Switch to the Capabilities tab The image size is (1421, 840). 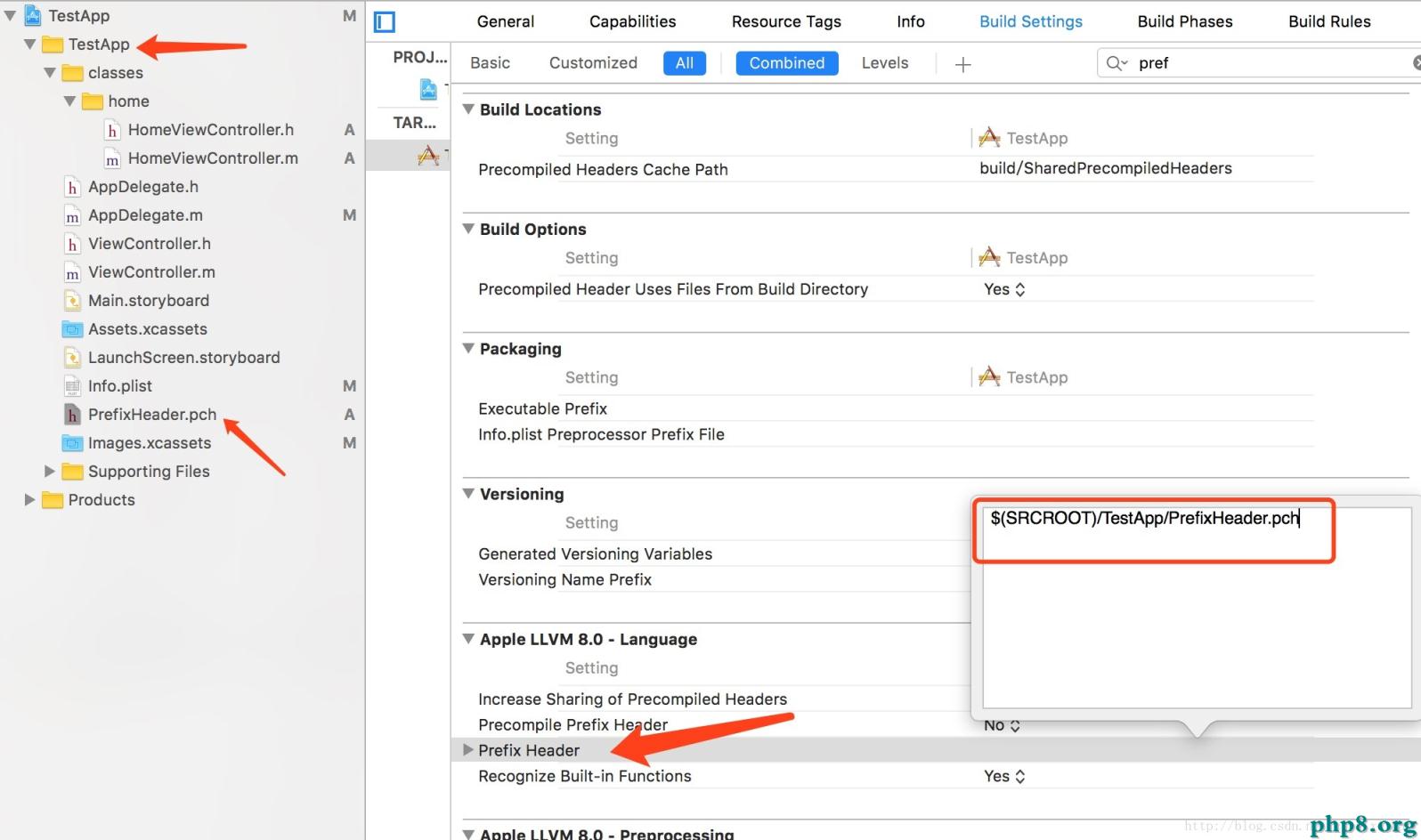click(x=632, y=21)
